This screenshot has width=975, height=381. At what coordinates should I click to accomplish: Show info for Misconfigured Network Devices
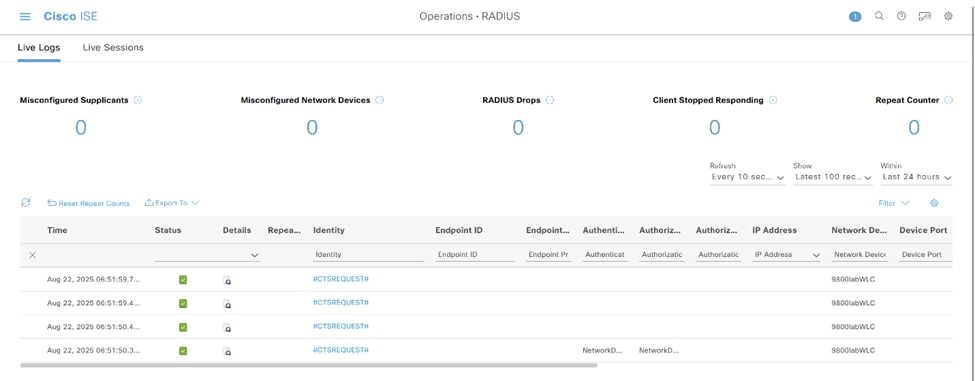click(x=379, y=99)
